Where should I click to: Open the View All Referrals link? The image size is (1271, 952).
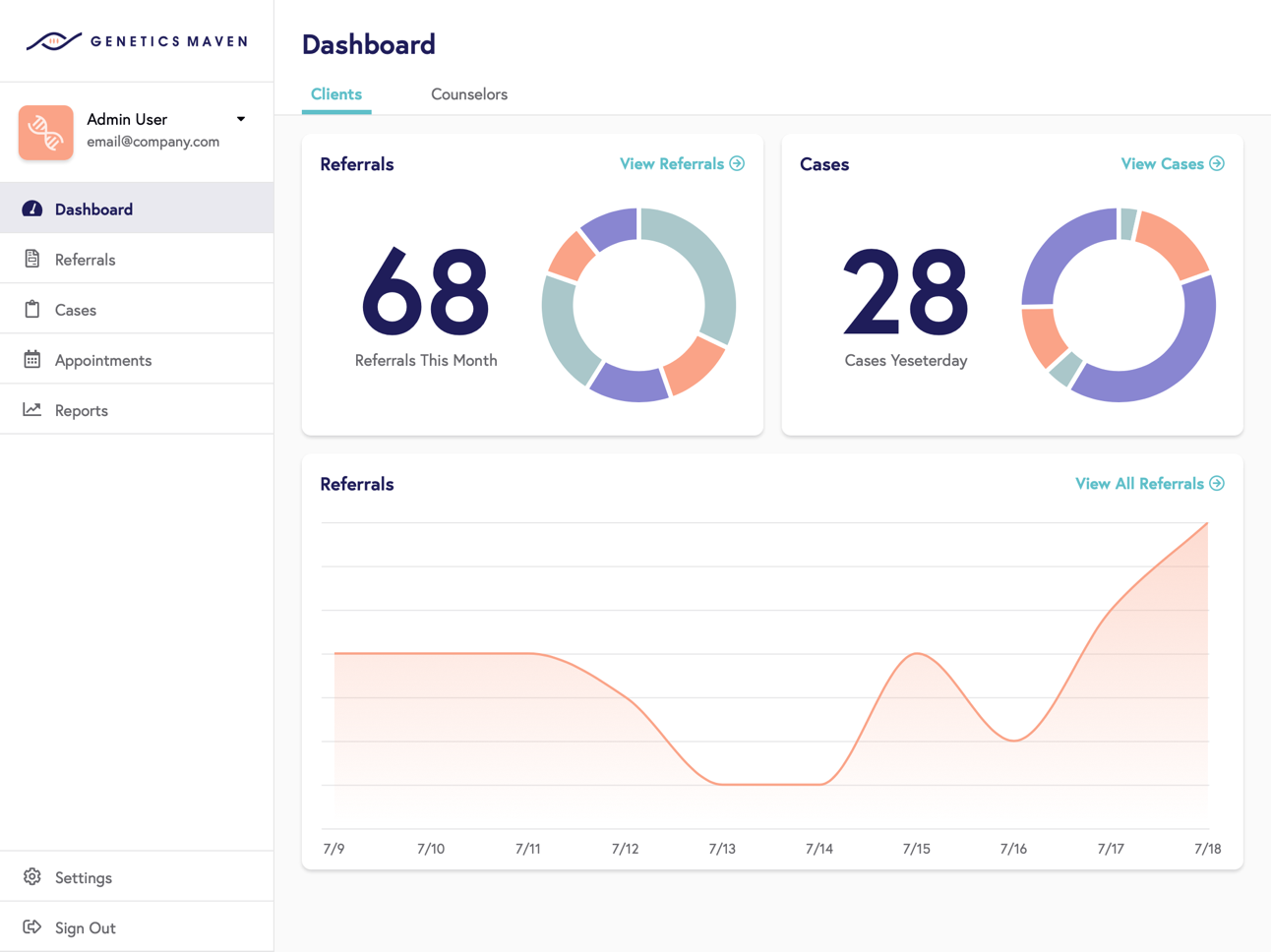pos(1149,483)
